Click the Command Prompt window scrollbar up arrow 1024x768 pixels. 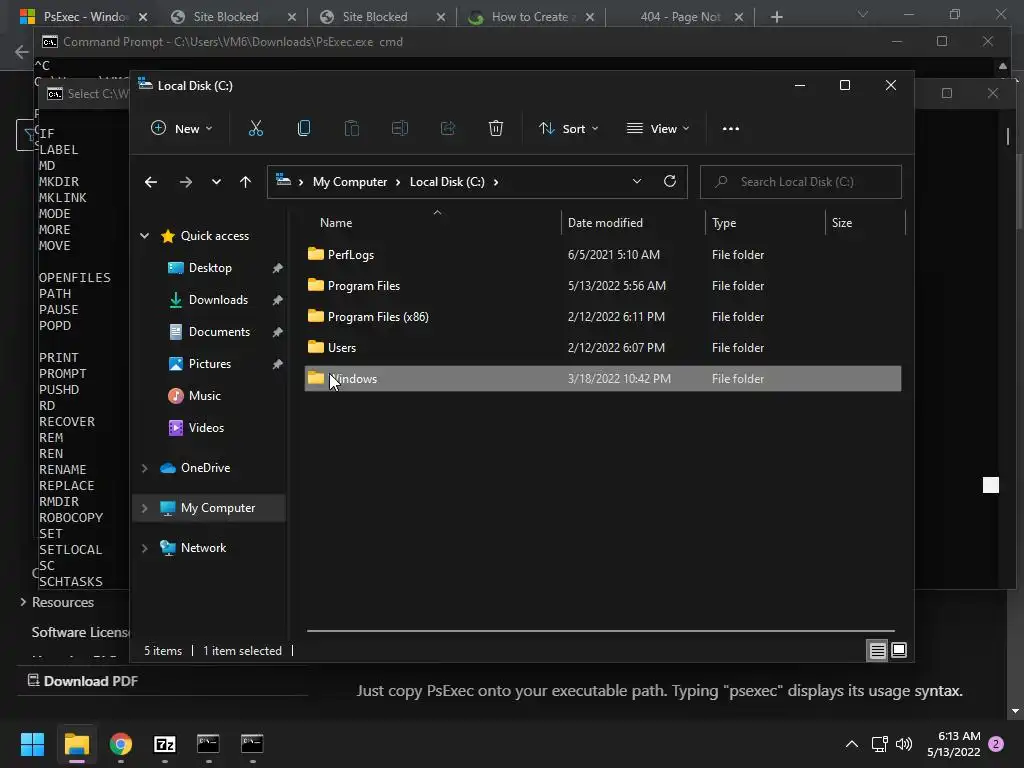(x=1002, y=66)
